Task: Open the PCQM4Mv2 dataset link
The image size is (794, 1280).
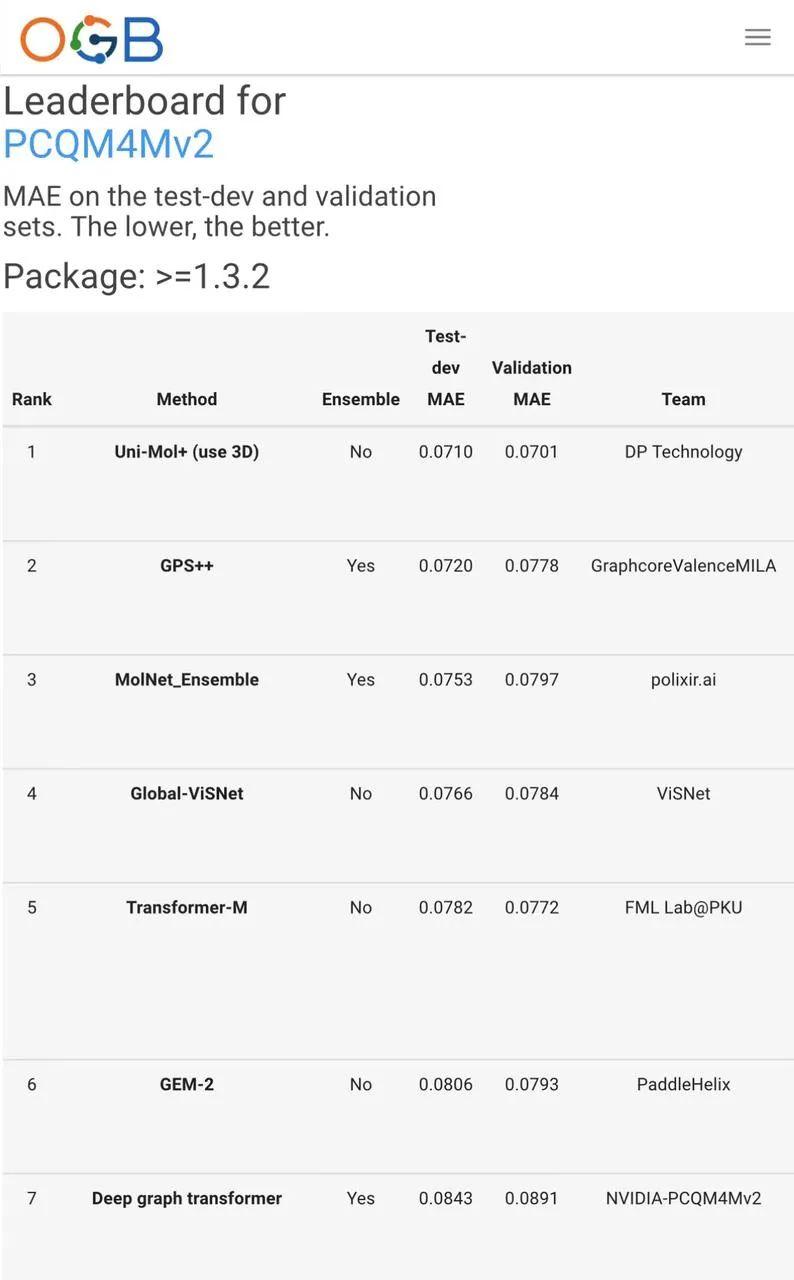Action: pyautogui.click(x=108, y=144)
